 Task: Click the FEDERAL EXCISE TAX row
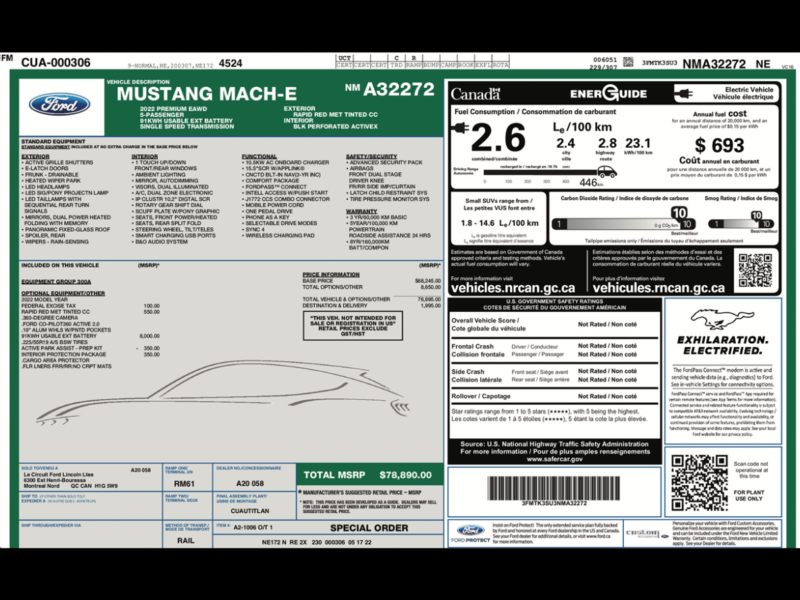coord(90,306)
